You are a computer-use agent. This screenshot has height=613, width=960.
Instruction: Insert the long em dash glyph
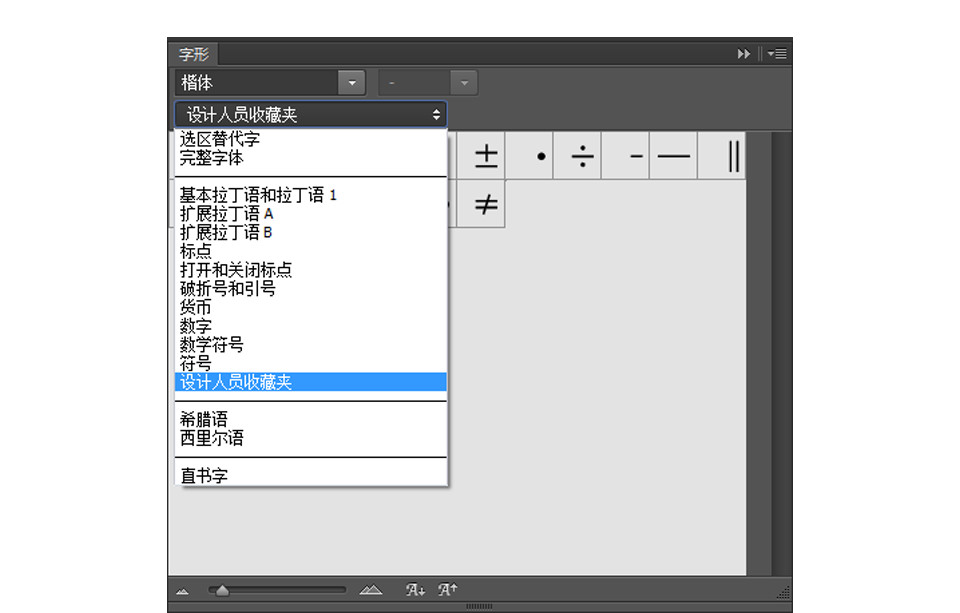(673, 156)
